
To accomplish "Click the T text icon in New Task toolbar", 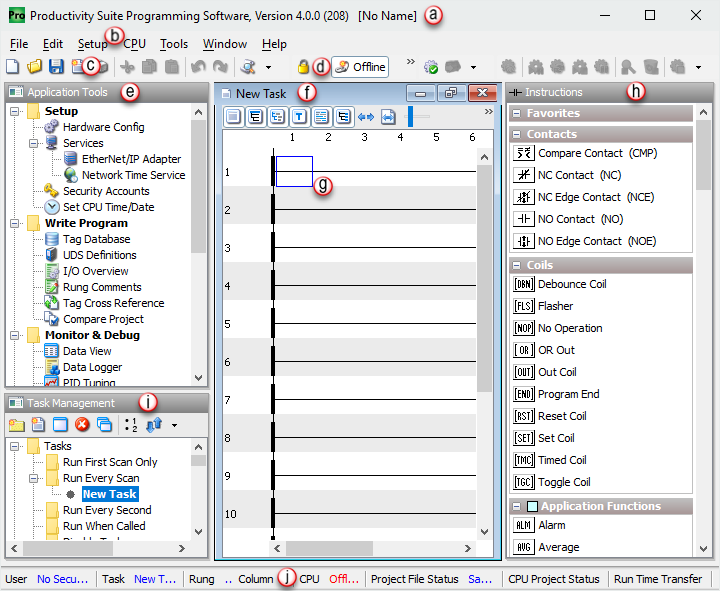I will [x=299, y=116].
